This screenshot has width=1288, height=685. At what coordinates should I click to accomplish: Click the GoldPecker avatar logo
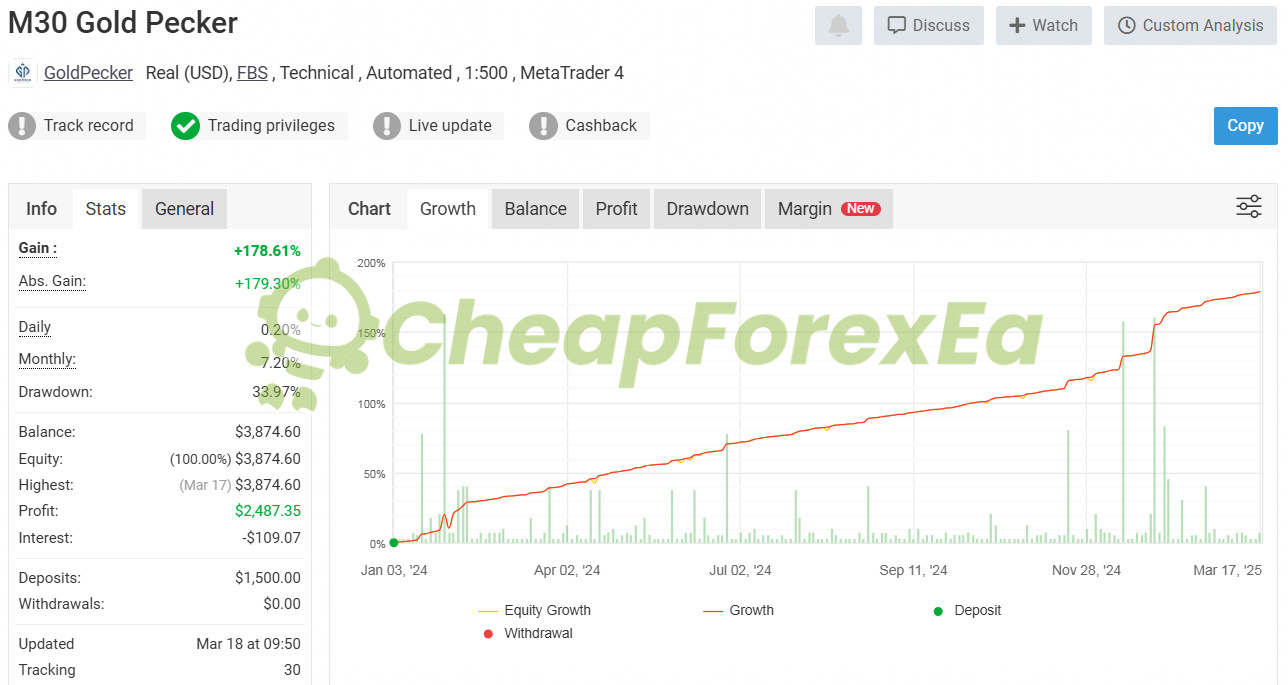pos(23,73)
